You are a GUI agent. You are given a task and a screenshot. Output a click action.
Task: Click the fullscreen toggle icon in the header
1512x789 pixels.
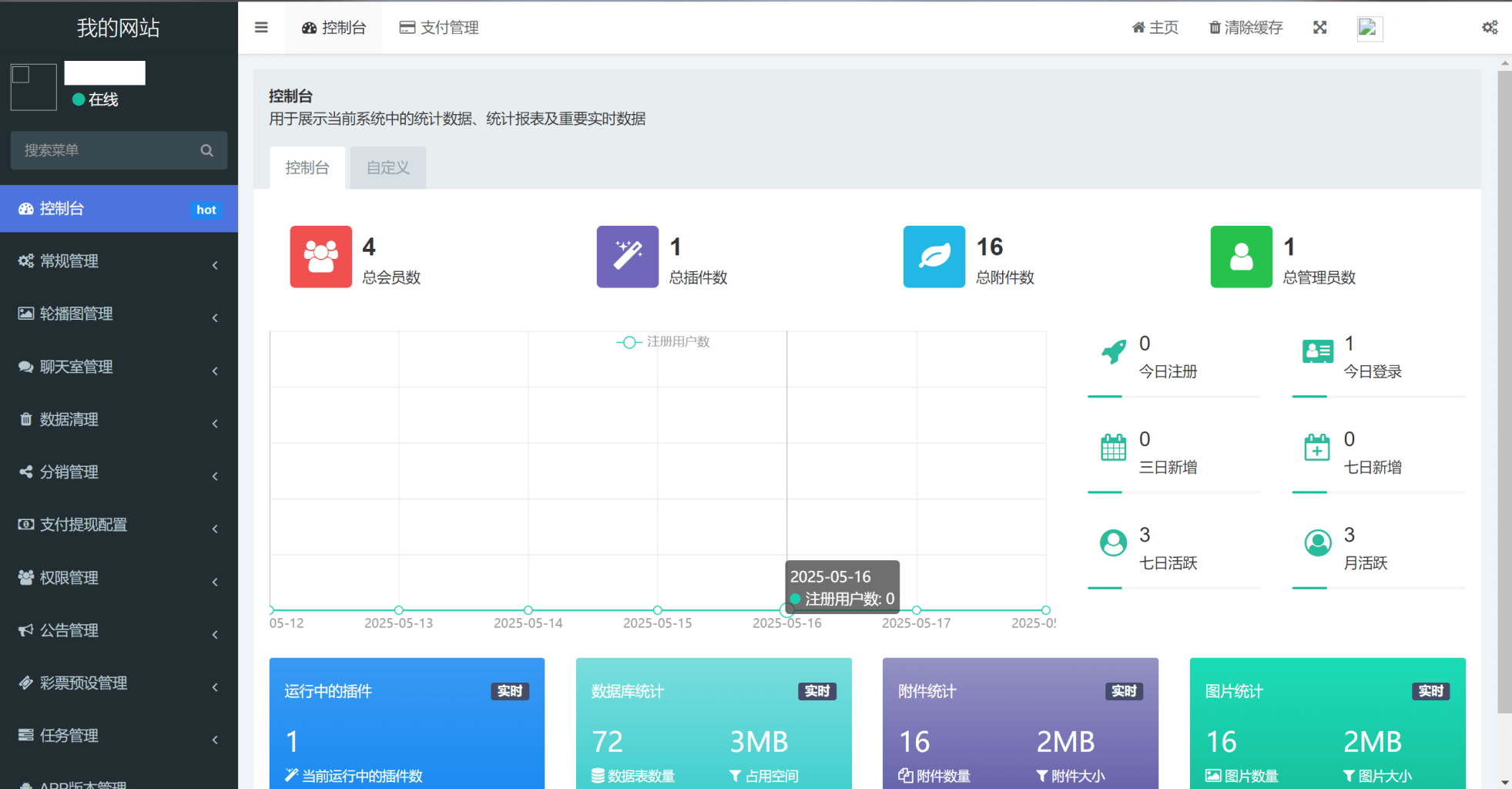tap(1319, 27)
